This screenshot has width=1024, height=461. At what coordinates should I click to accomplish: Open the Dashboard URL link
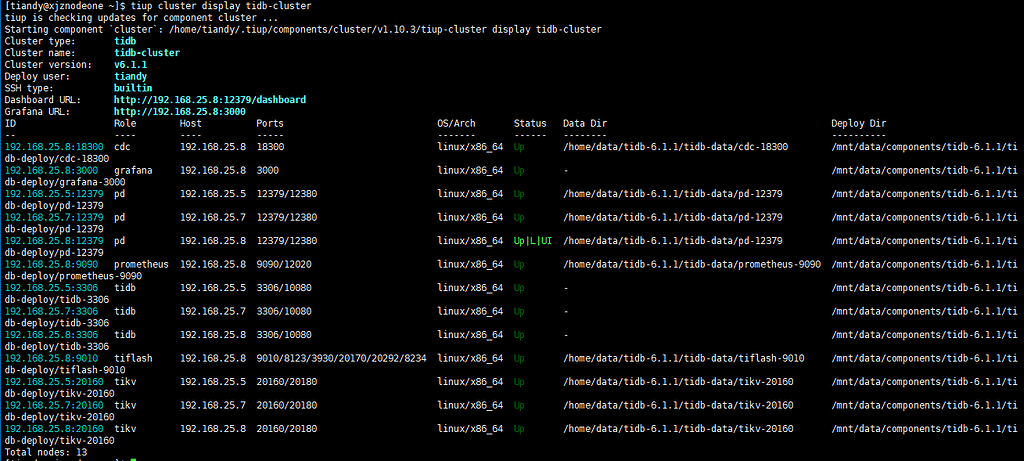coord(209,100)
